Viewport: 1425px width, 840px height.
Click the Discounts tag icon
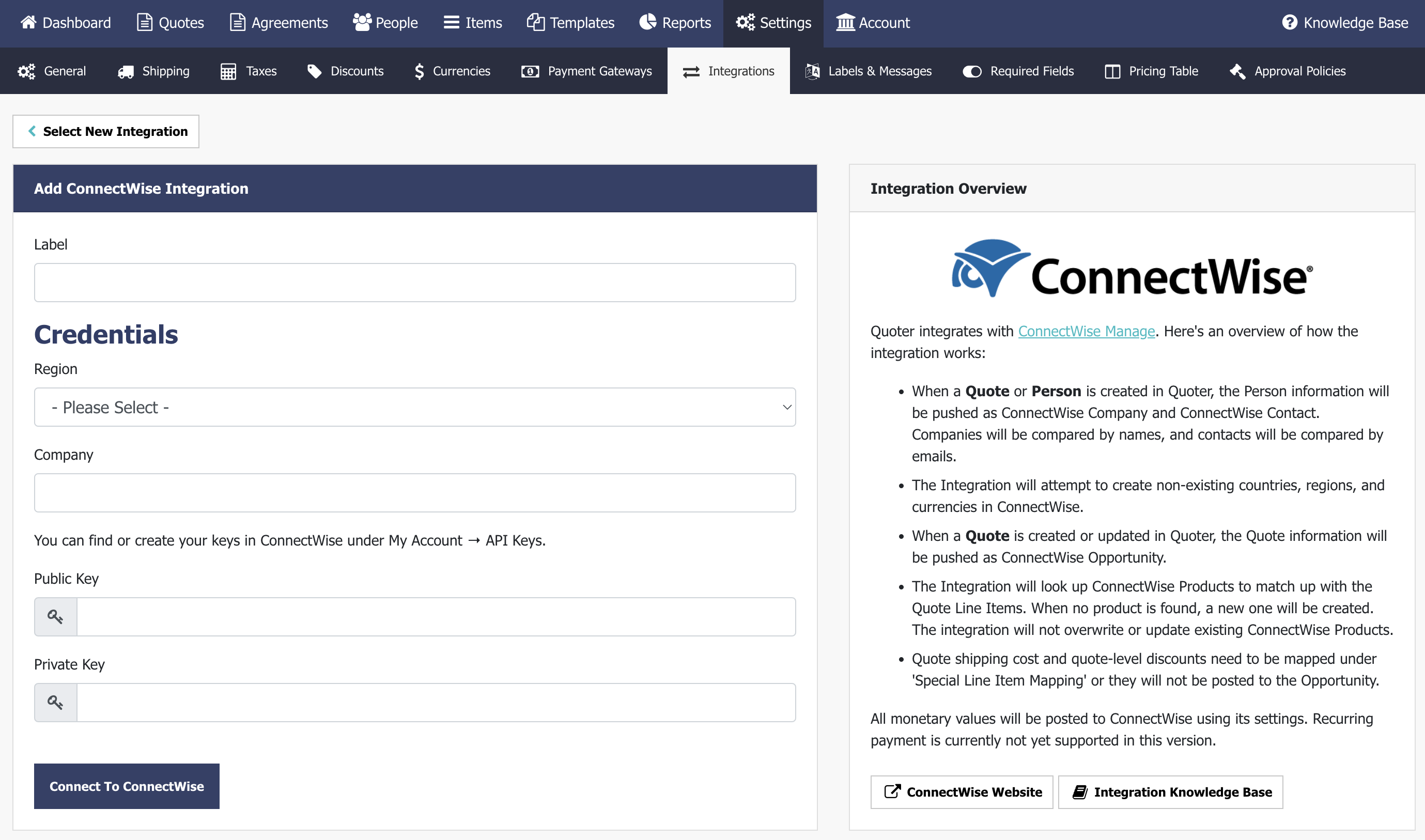[314, 71]
